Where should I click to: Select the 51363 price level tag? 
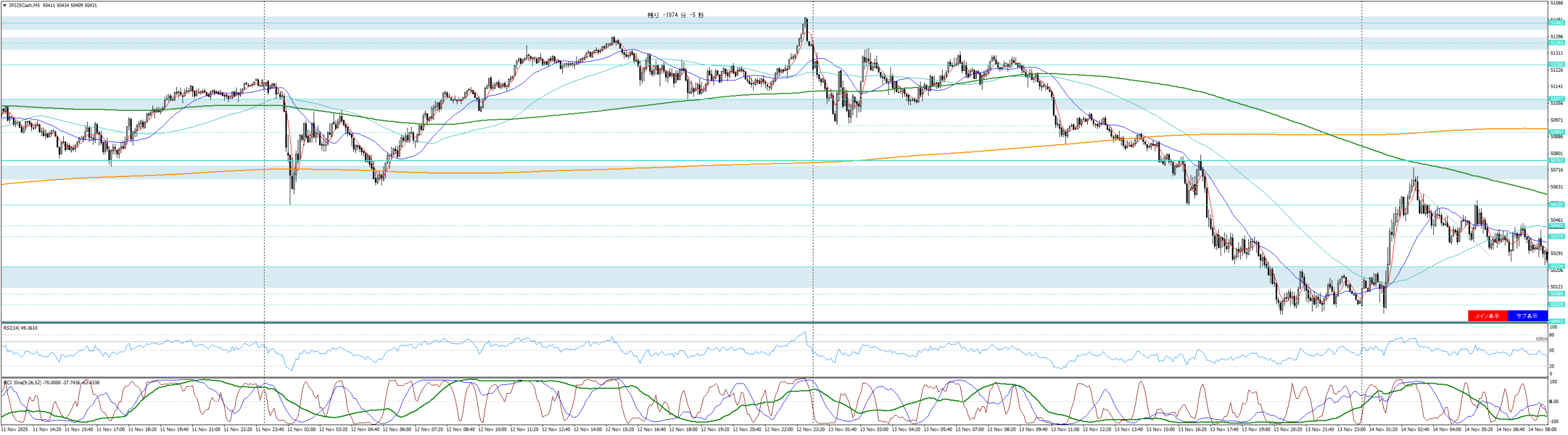[1556, 43]
